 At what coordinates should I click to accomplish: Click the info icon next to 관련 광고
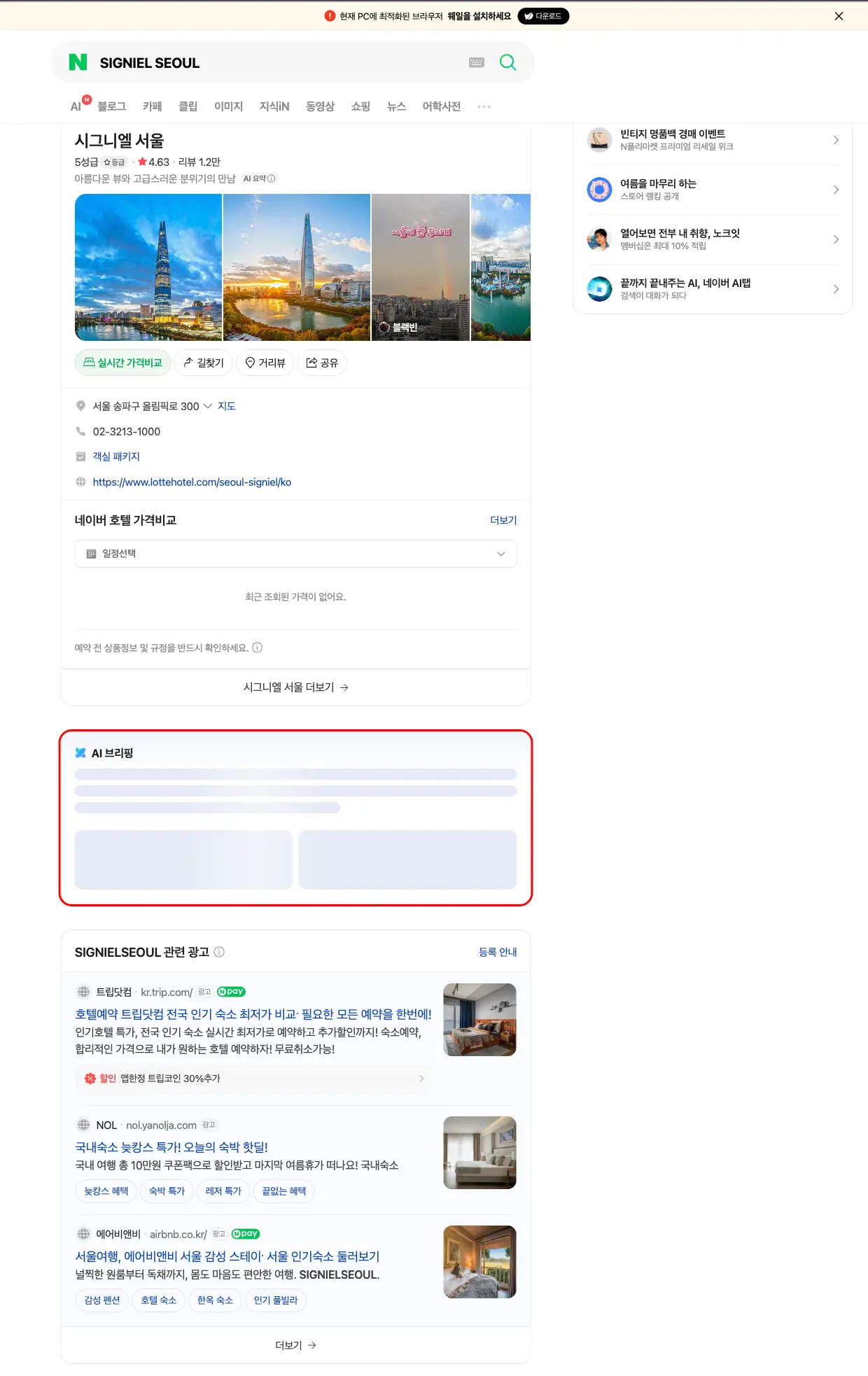[x=219, y=952]
